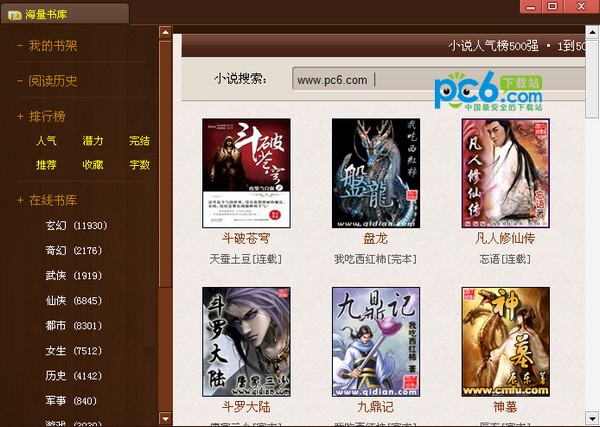
Task: Click author text 天蚕土豆[连载]
Action: pyautogui.click(x=246, y=259)
